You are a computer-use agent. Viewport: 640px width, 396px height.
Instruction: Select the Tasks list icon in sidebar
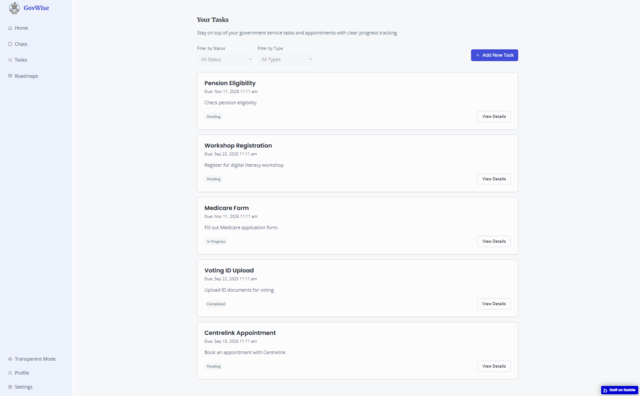pyautogui.click(x=10, y=60)
